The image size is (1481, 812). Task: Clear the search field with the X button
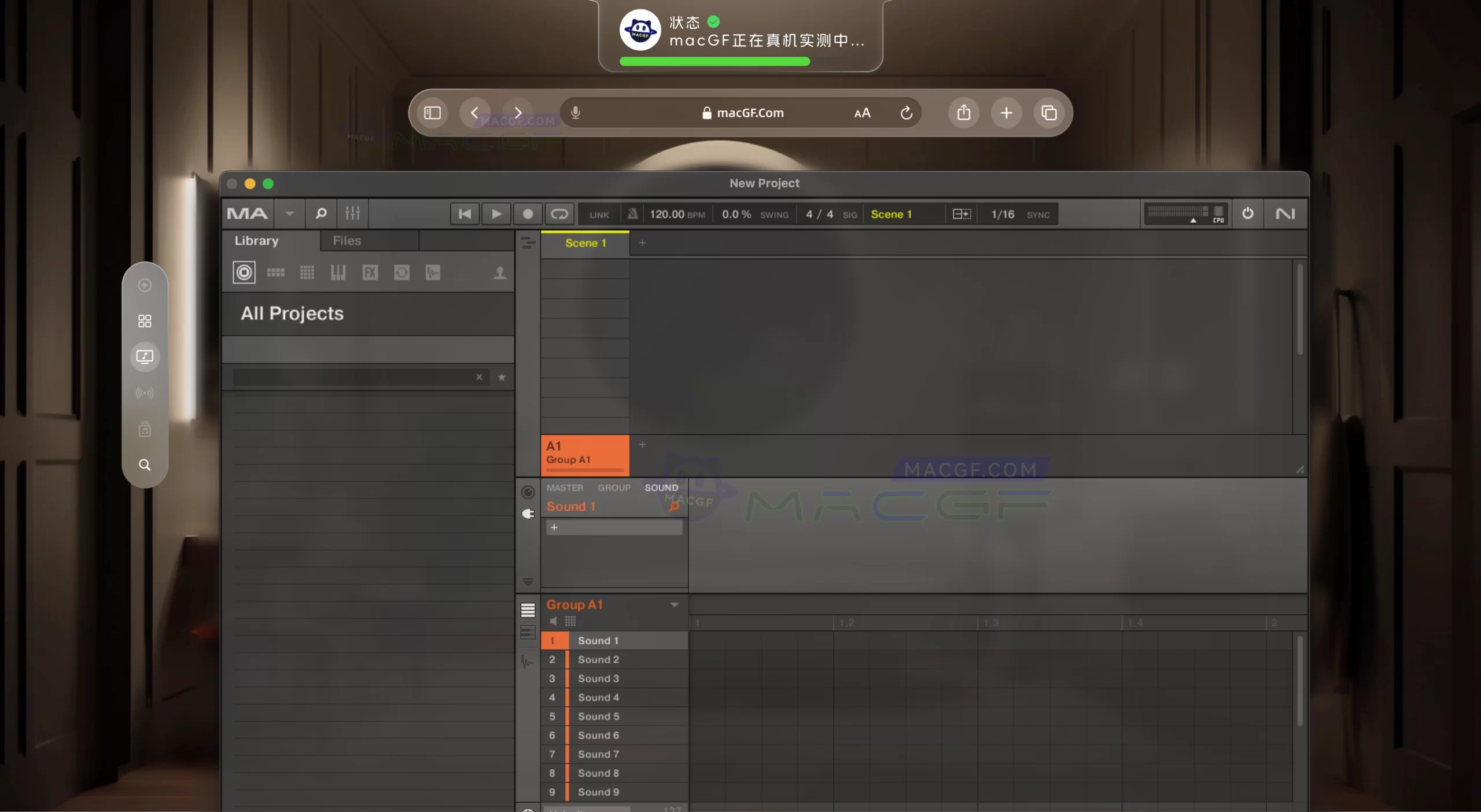pyautogui.click(x=479, y=377)
